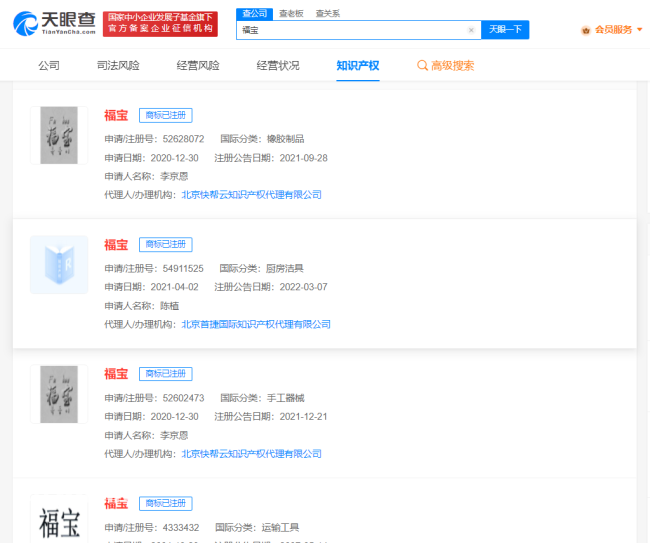Select 国际分类: 手工器械 text
This screenshot has width=650, height=543.
[x=262, y=398]
